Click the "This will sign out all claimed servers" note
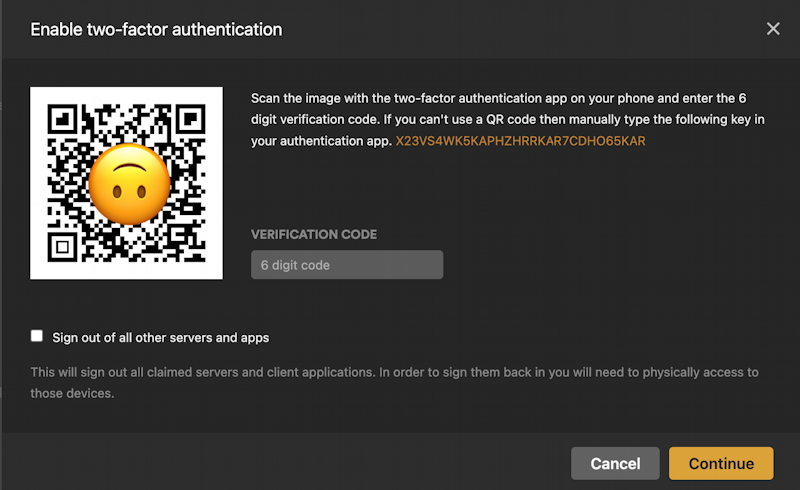The width and height of the screenshot is (800, 490). (x=394, y=382)
